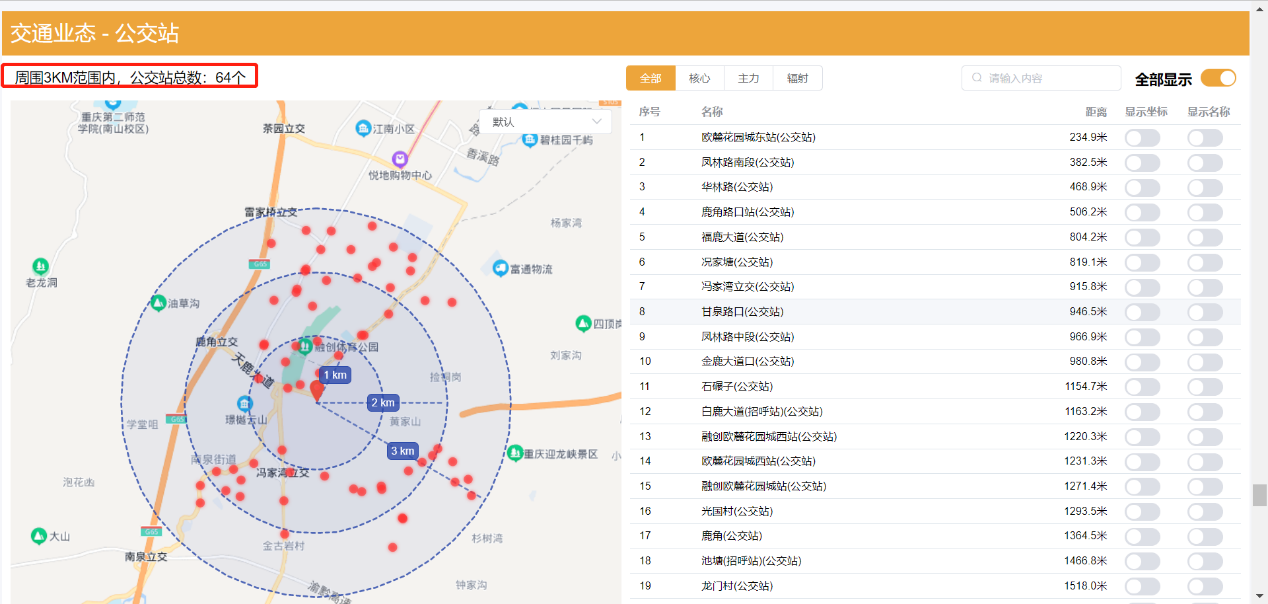The width and height of the screenshot is (1268, 604).
Task: Turn off the 全部显示 switch
Action: click(x=1218, y=78)
